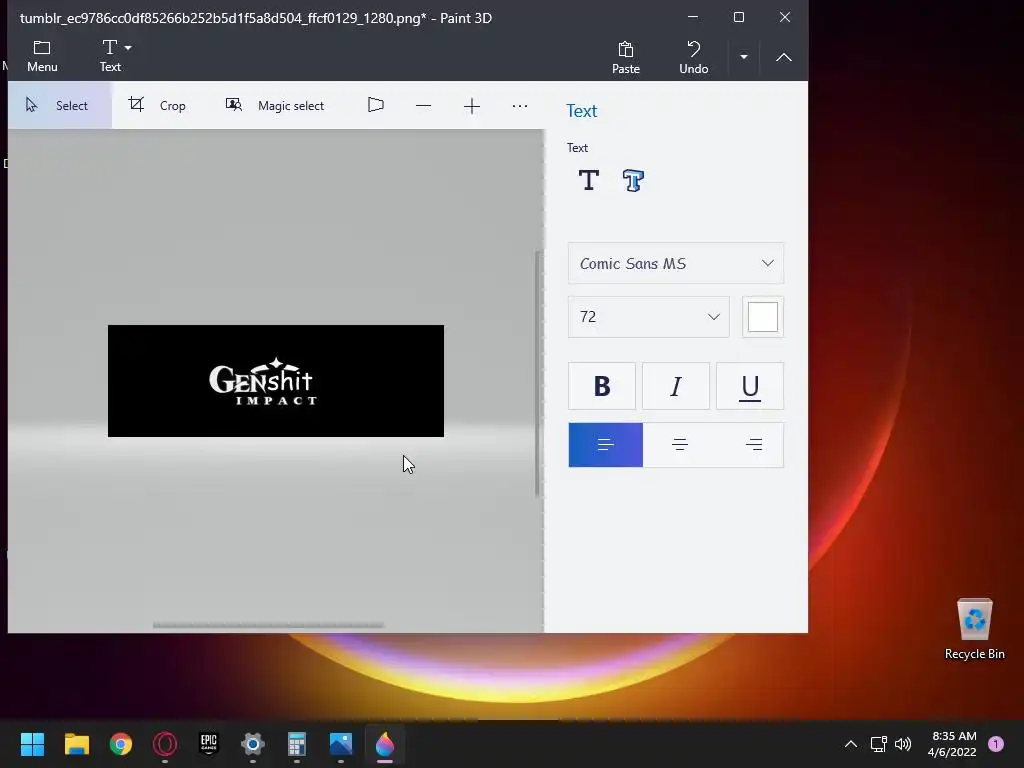
Task: Toggle bold formatting
Action: point(601,386)
